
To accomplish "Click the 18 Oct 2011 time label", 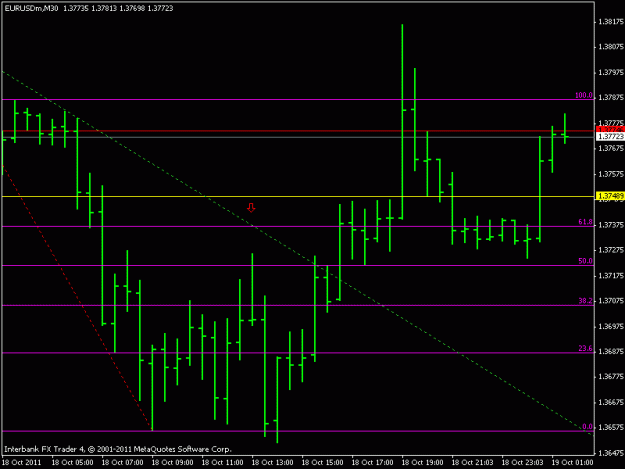I will pyautogui.click(x=22, y=463).
